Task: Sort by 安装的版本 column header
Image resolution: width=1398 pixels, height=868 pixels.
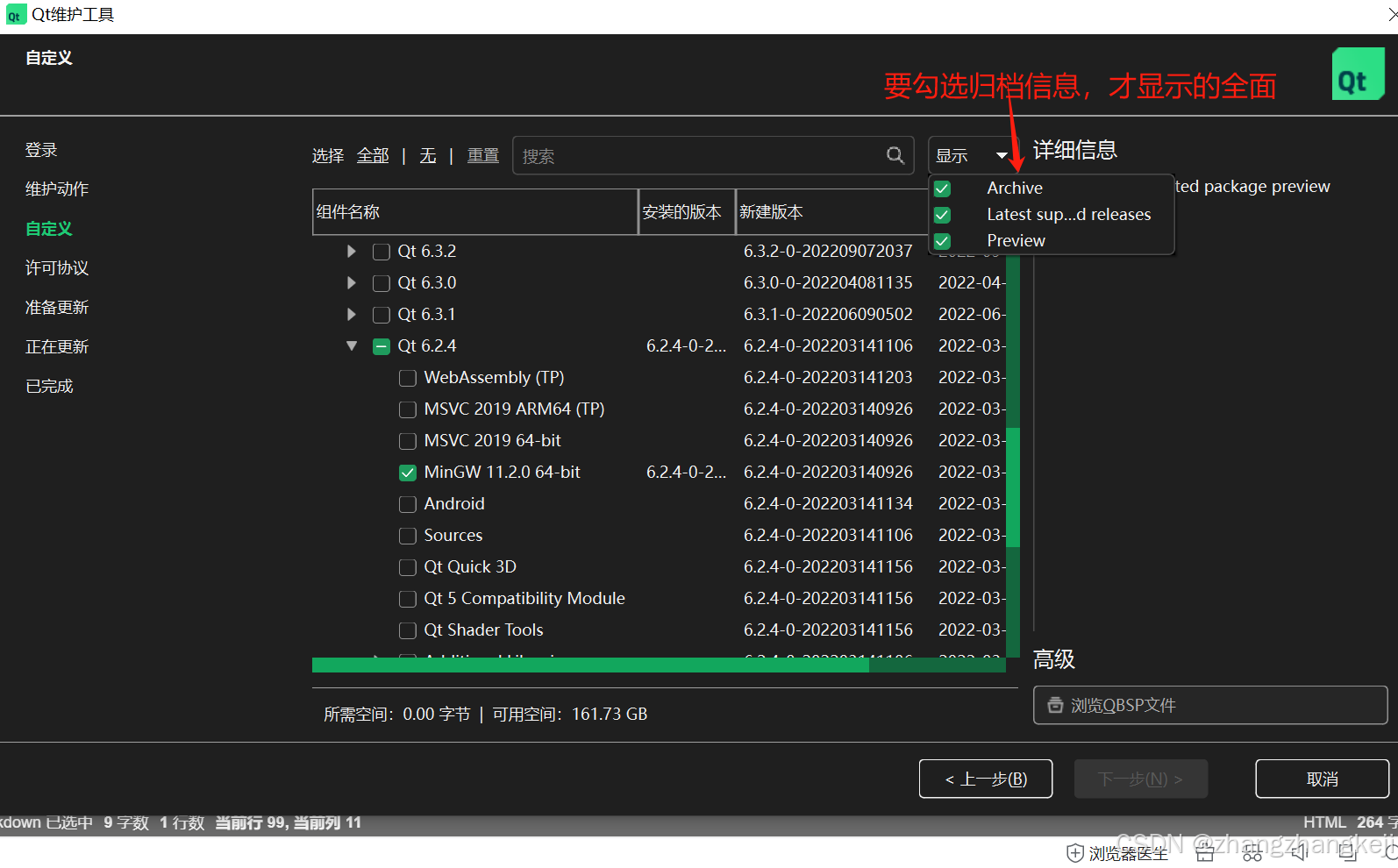Action: 687,212
